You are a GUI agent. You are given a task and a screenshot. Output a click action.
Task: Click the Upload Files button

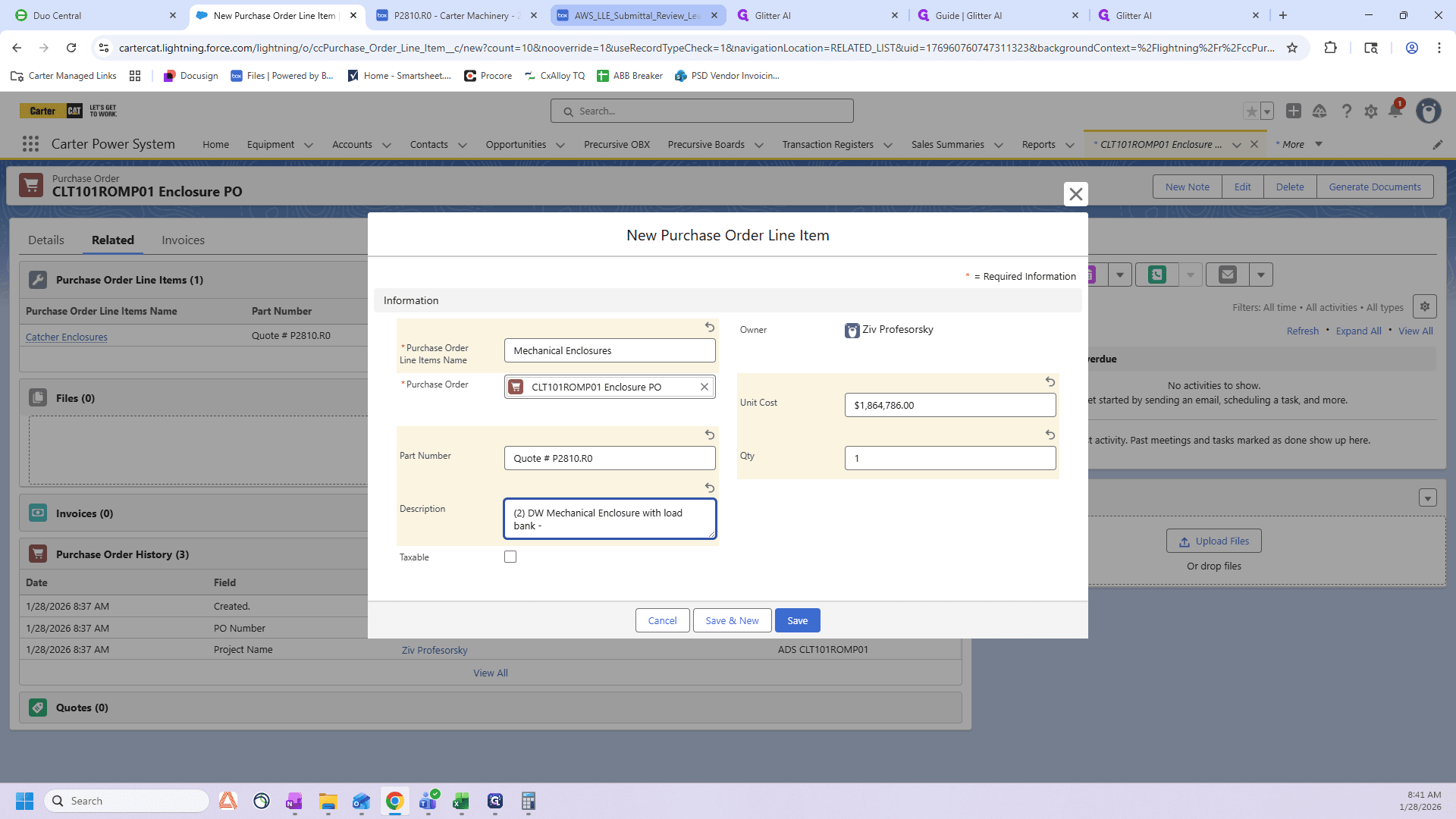coord(1214,541)
